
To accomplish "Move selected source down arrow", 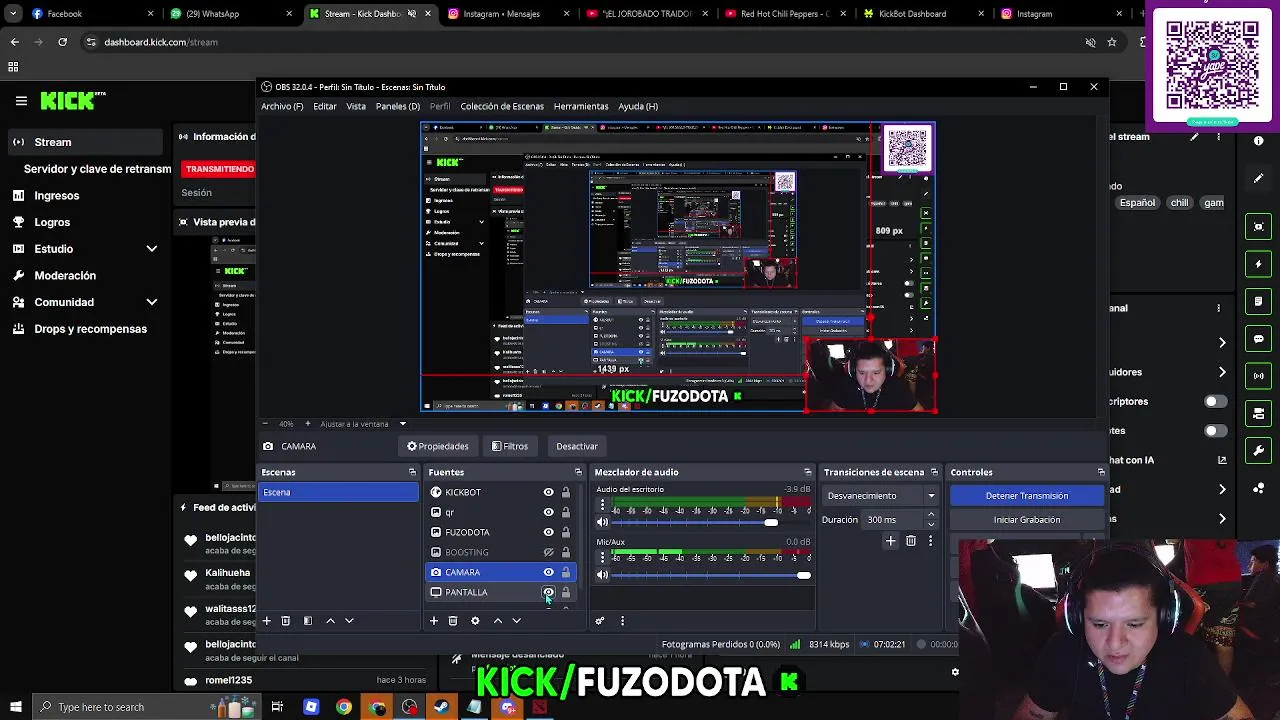I will [x=516, y=621].
